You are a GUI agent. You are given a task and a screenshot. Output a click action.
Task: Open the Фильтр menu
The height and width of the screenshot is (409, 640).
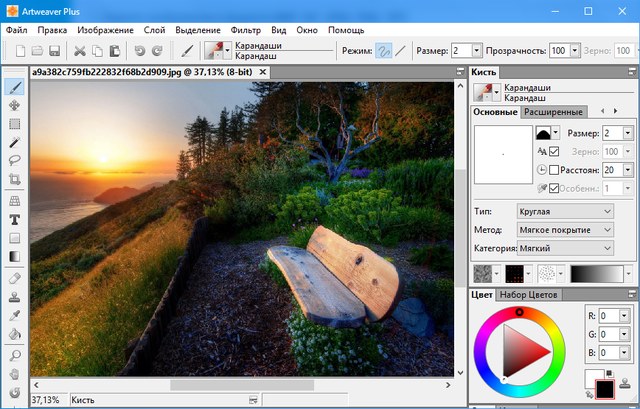click(245, 30)
